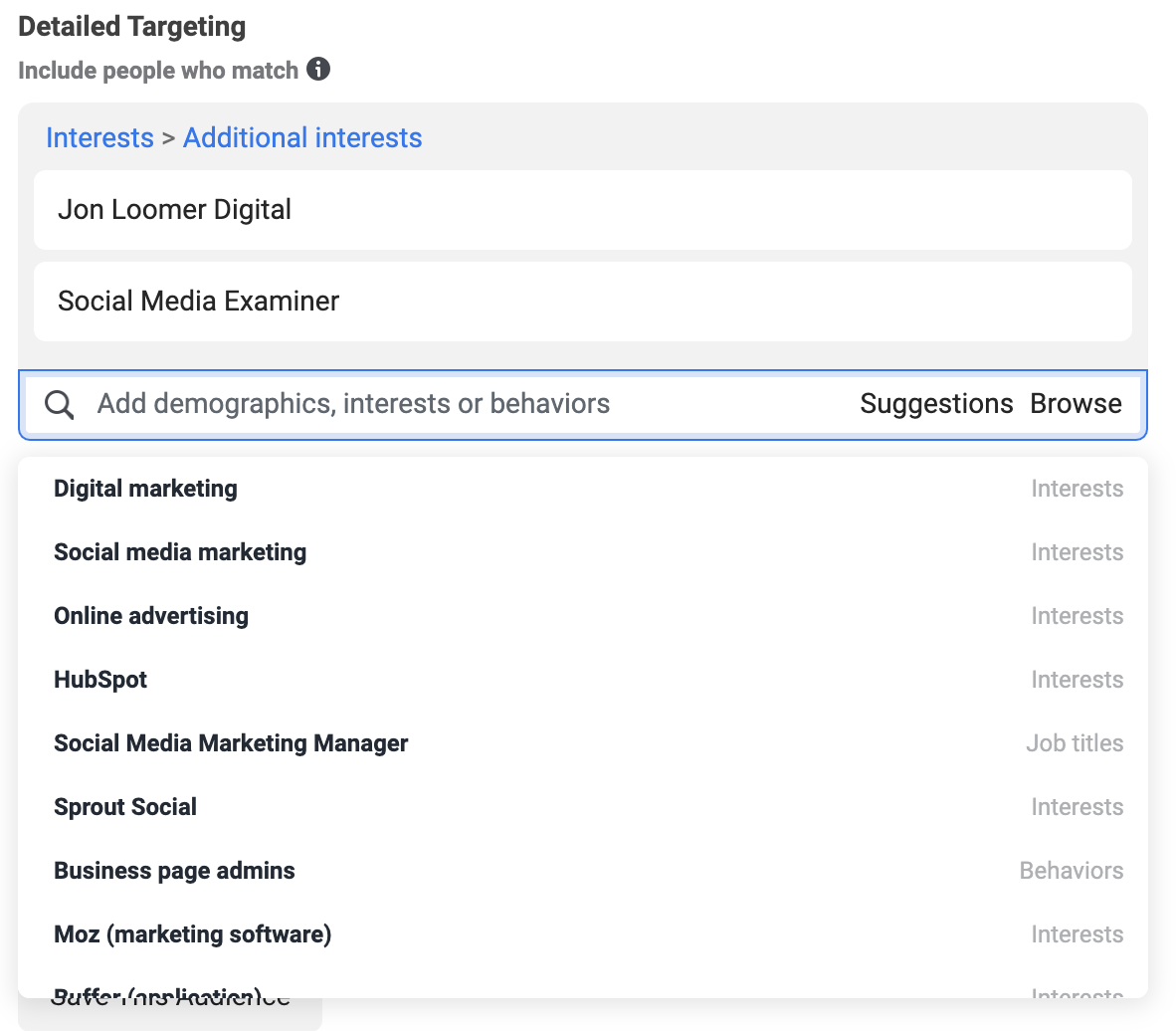Click the info icon beside Include people who match
Screen dimensions: 1176x1031
pos(318,69)
